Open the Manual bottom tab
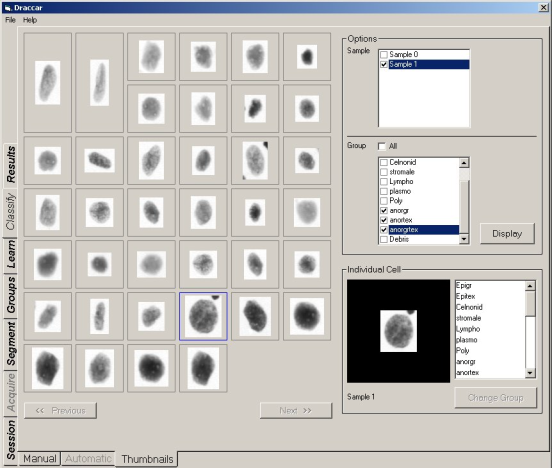The height and width of the screenshot is (468, 552). point(39,458)
